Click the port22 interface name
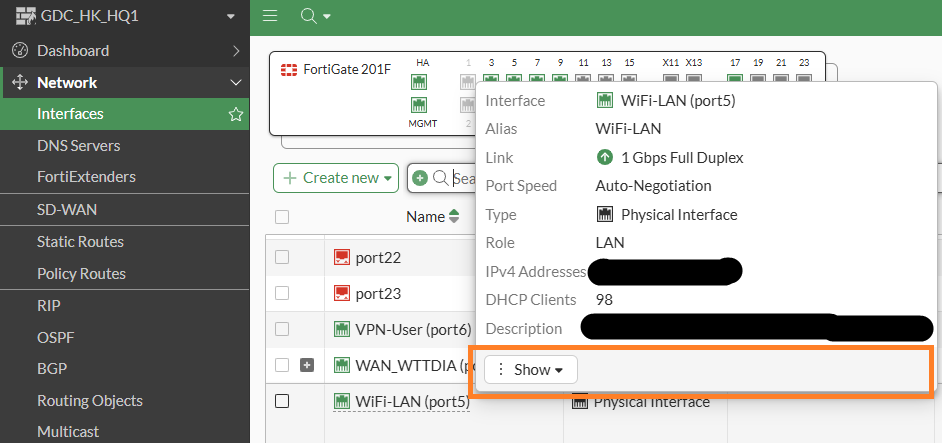Viewport: 942px width, 443px height. [378, 258]
